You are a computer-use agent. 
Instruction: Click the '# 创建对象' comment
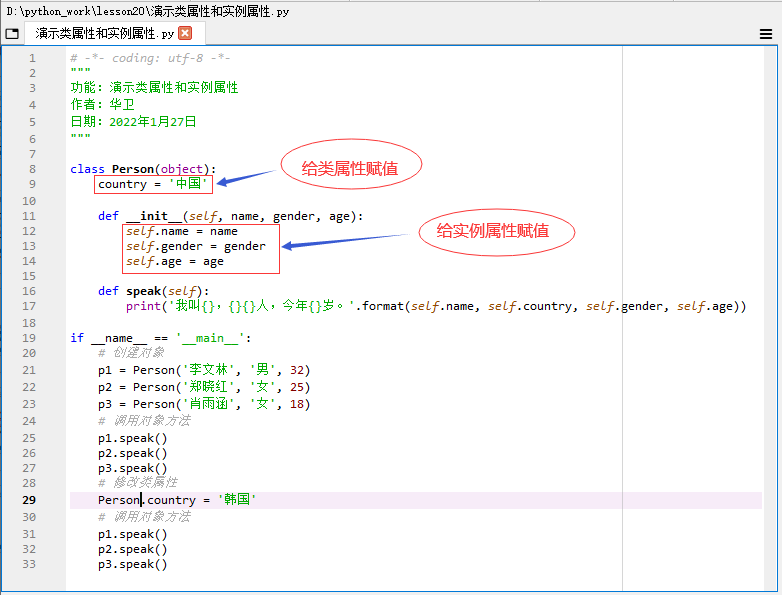[131, 353]
